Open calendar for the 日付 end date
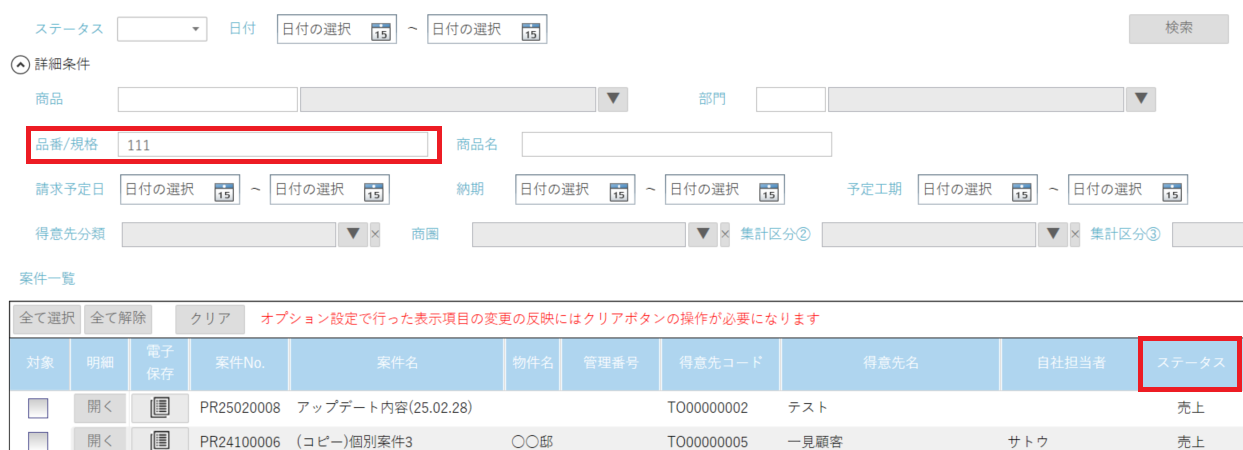Viewport: 1243px width, 450px height. (531, 30)
